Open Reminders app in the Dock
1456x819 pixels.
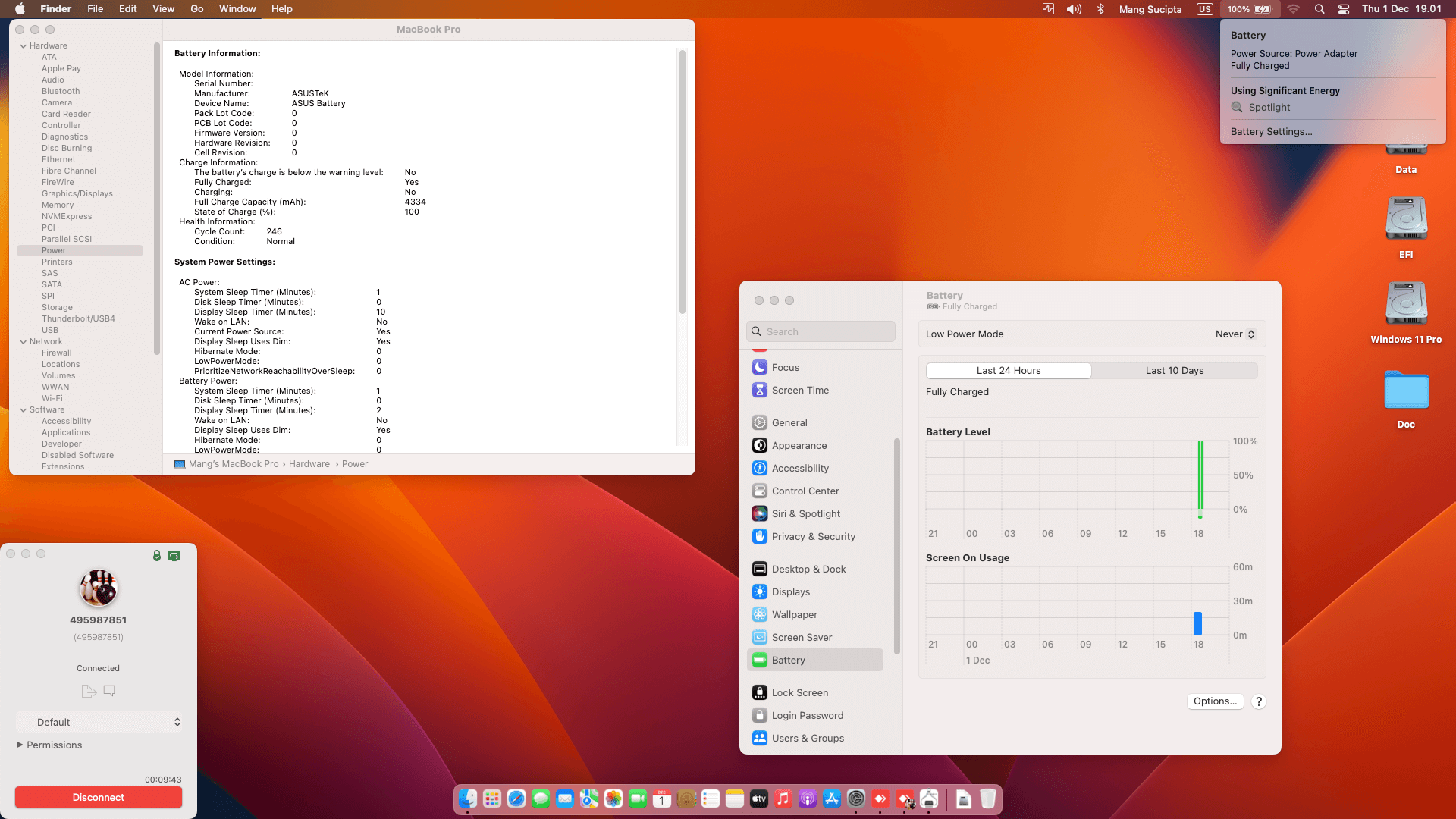711,799
